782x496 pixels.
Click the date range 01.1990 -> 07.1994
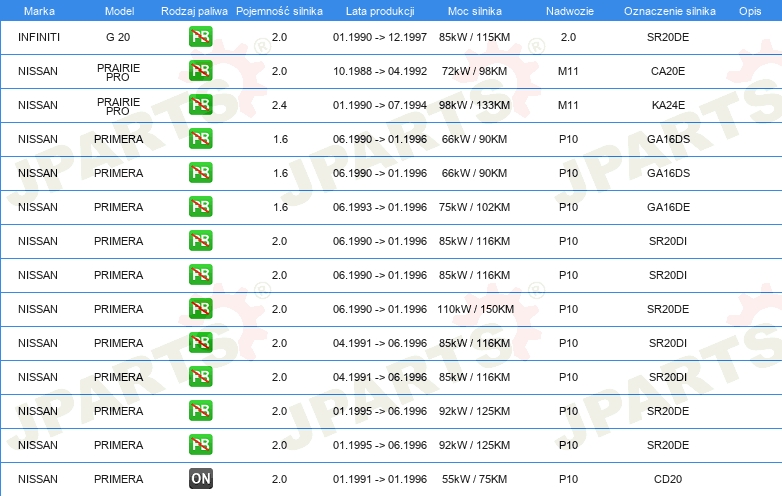coord(380,105)
